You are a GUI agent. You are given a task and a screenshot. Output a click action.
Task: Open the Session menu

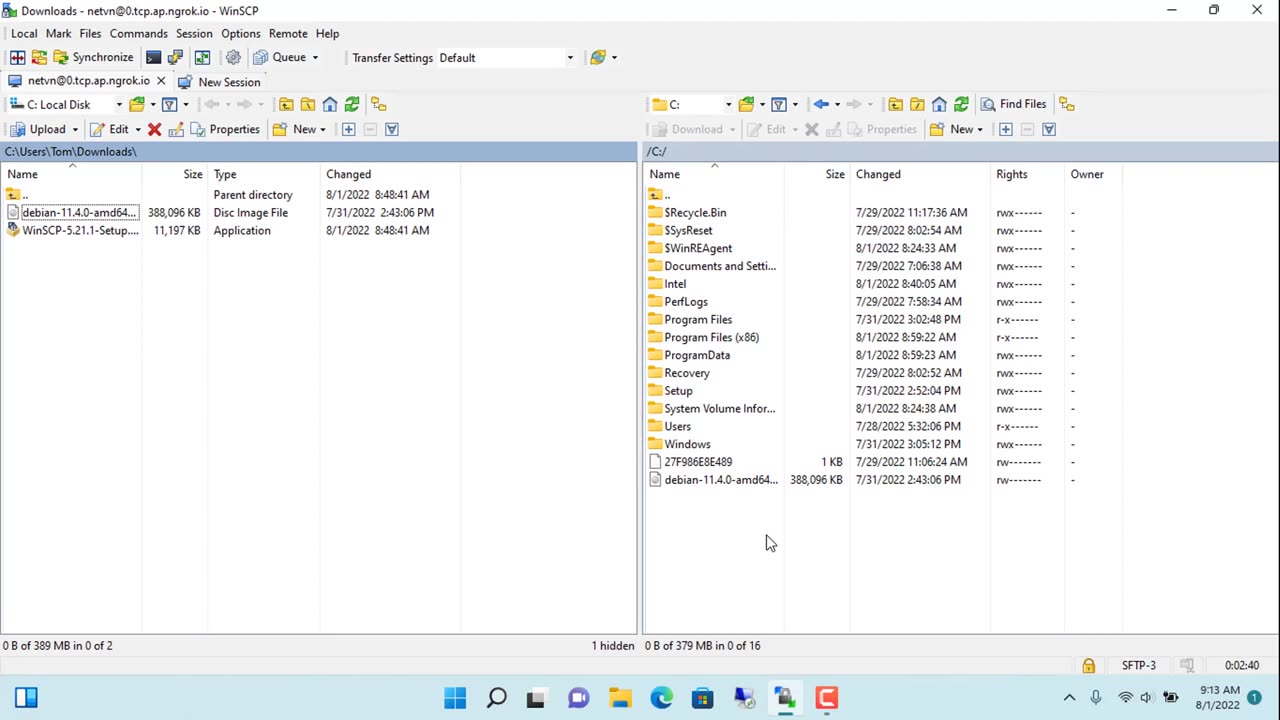point(194,33)
